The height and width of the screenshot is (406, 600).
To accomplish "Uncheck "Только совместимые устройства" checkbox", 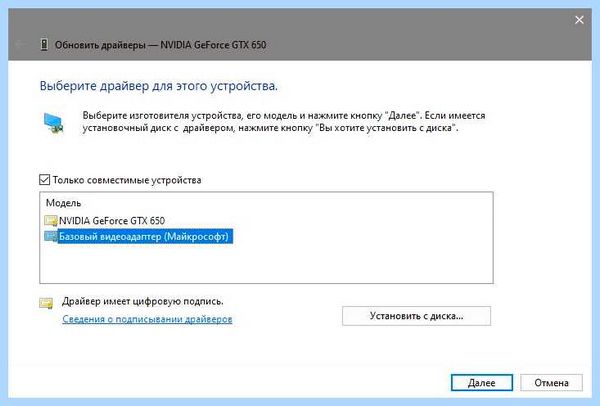I will click(x=44, y=179).
